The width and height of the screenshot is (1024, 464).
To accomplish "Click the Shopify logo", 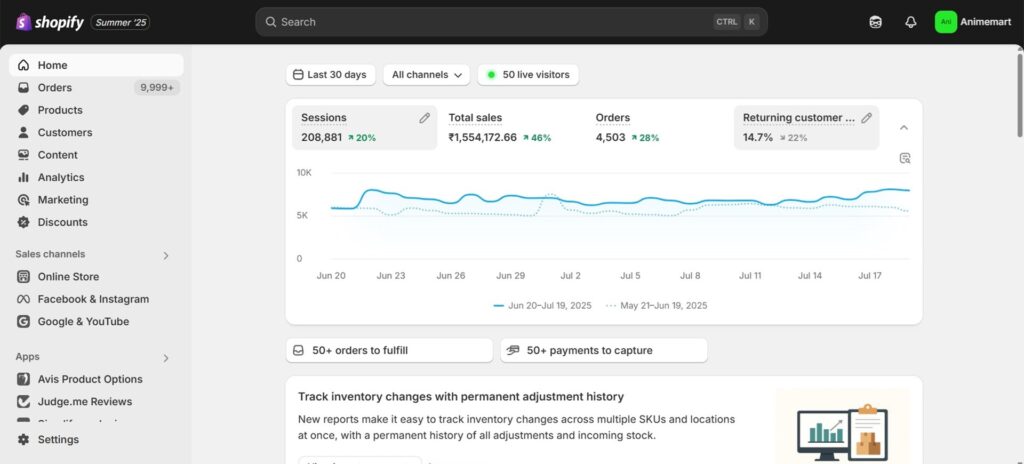I will [x=50, y=22].
